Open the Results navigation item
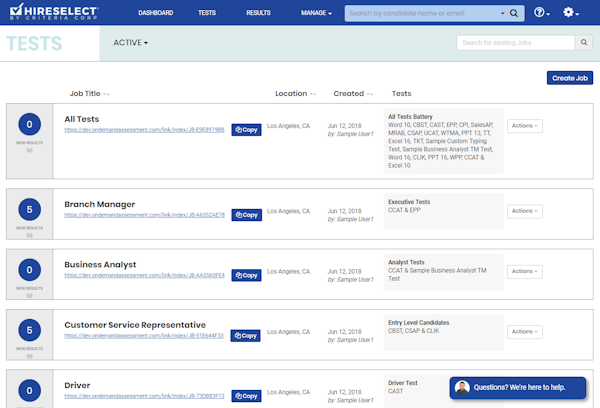 pyautogui.click(x=258, y=13)
